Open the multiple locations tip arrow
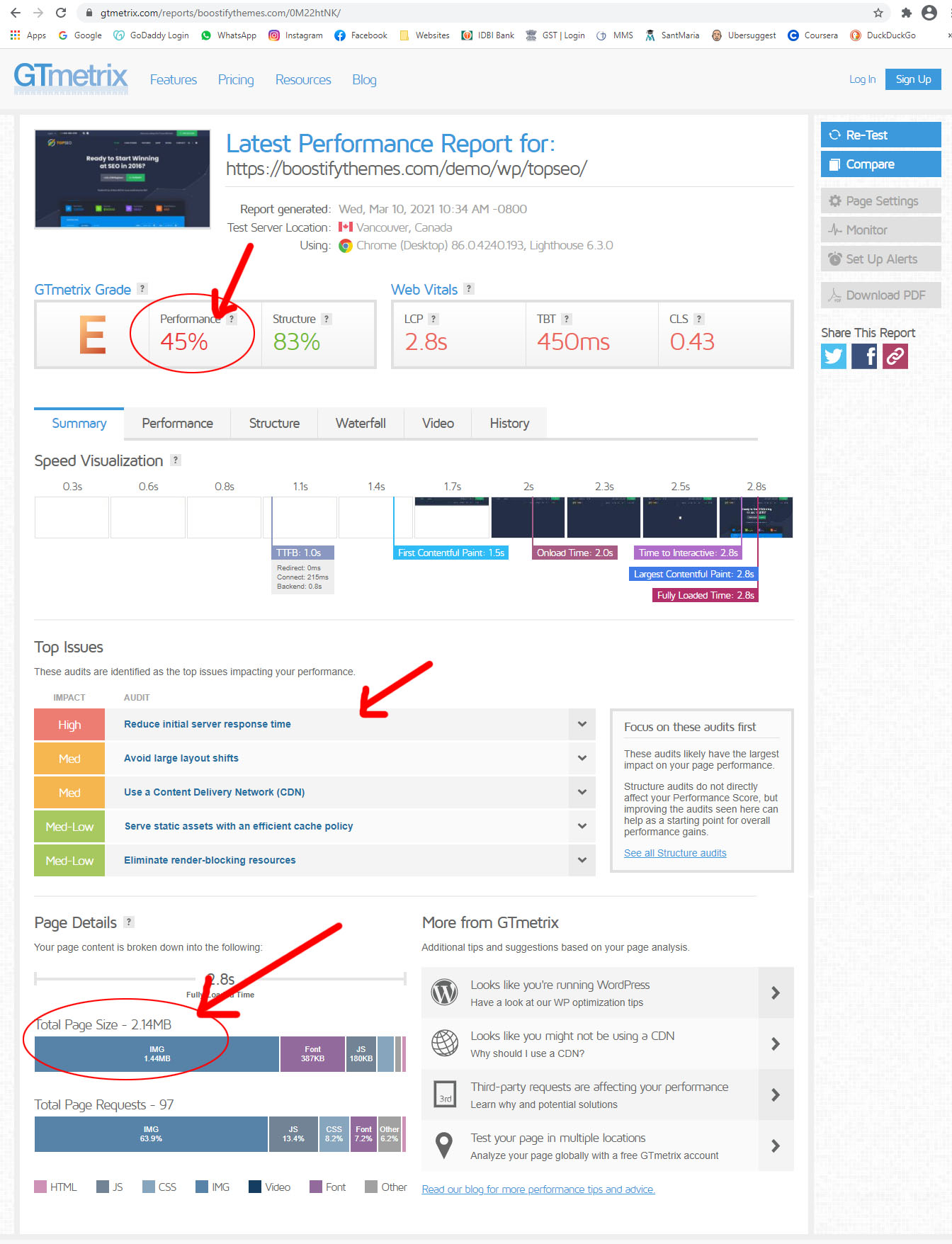Viewport: 952px width, 1244px height. 776,1146
